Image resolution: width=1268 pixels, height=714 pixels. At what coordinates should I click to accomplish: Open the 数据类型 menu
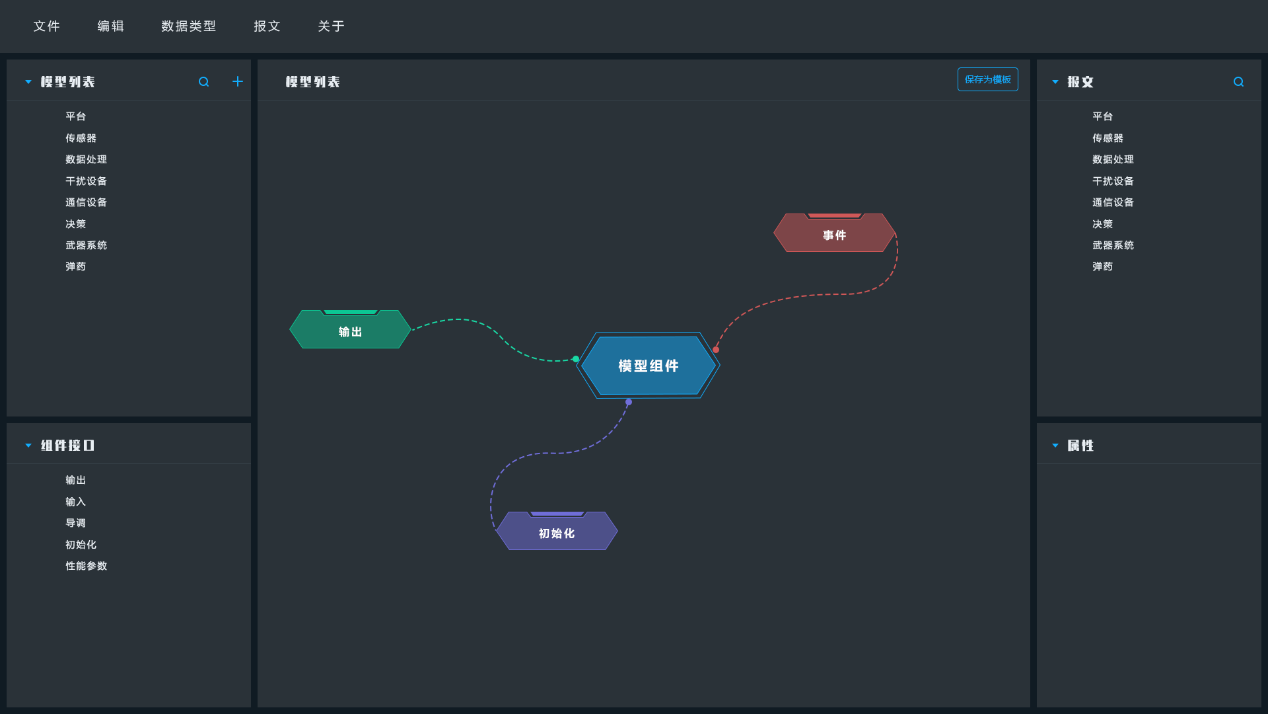189,26
